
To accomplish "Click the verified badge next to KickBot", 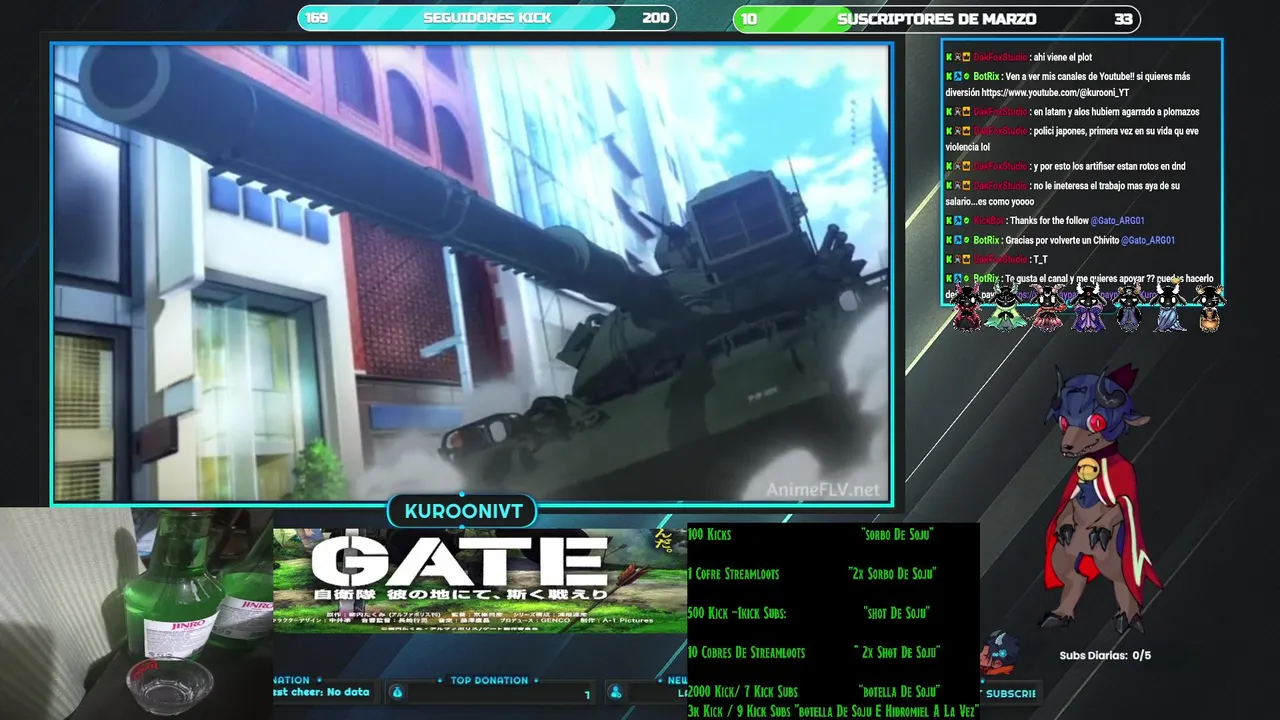I will (967, 221).
